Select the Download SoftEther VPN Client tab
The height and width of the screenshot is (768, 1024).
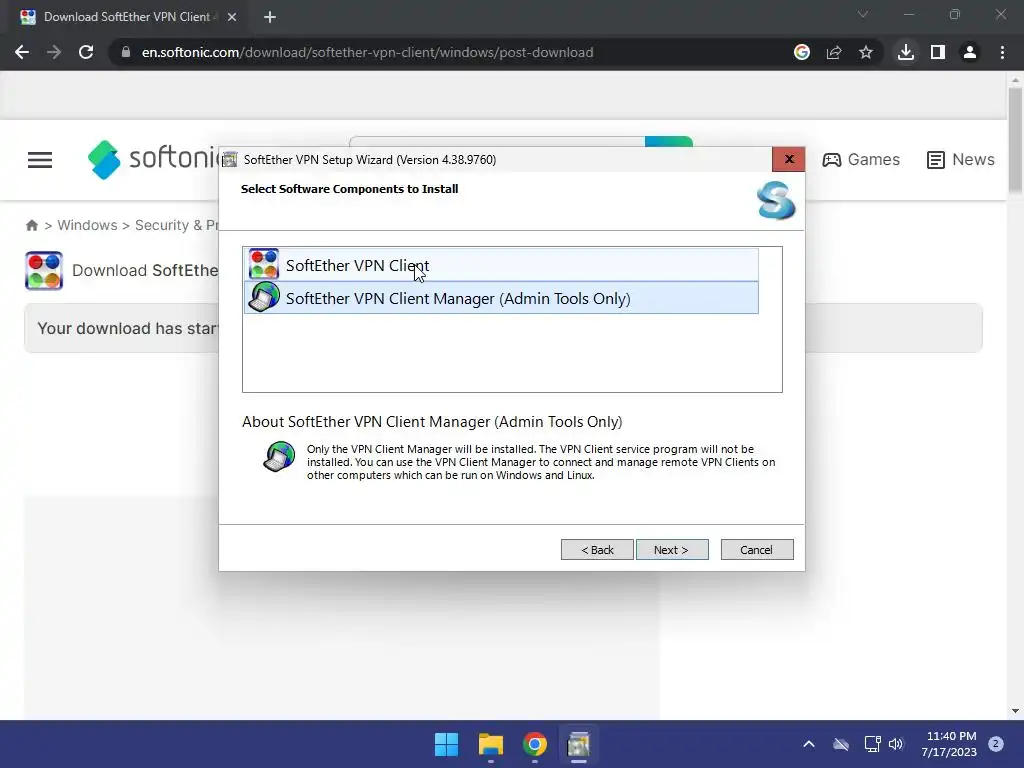tap(127, 17)
